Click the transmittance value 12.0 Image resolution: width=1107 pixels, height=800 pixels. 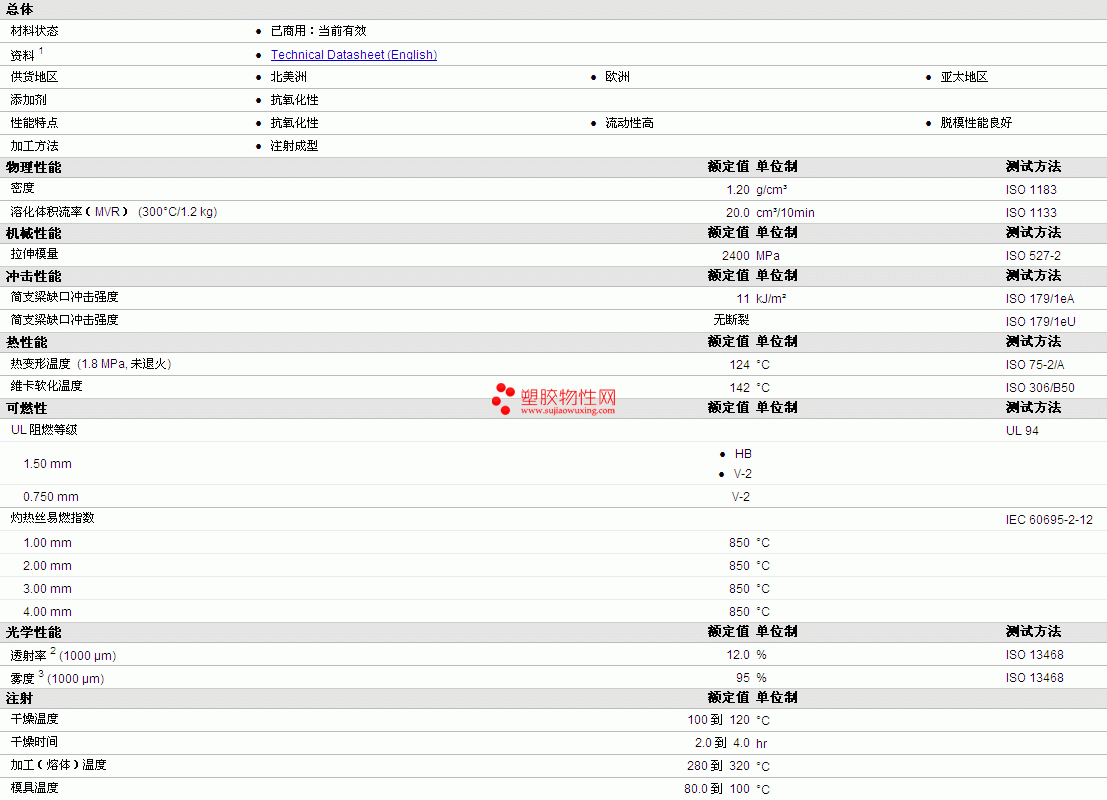(x=738, y=655)
